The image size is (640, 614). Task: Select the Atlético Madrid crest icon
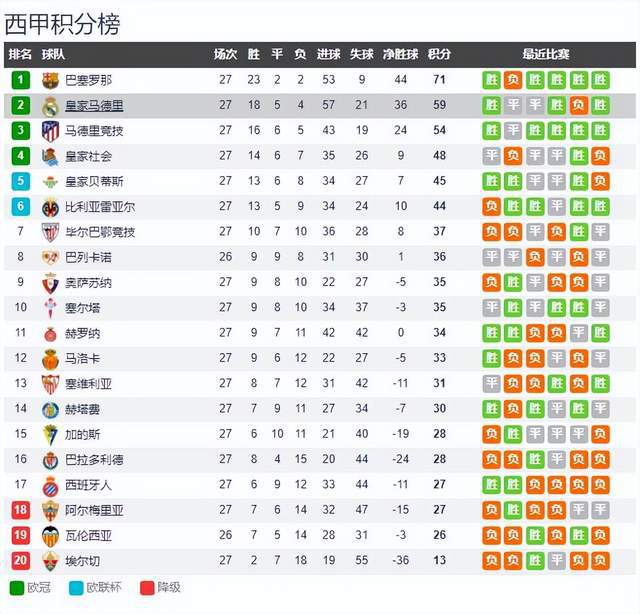coord(50,130)
